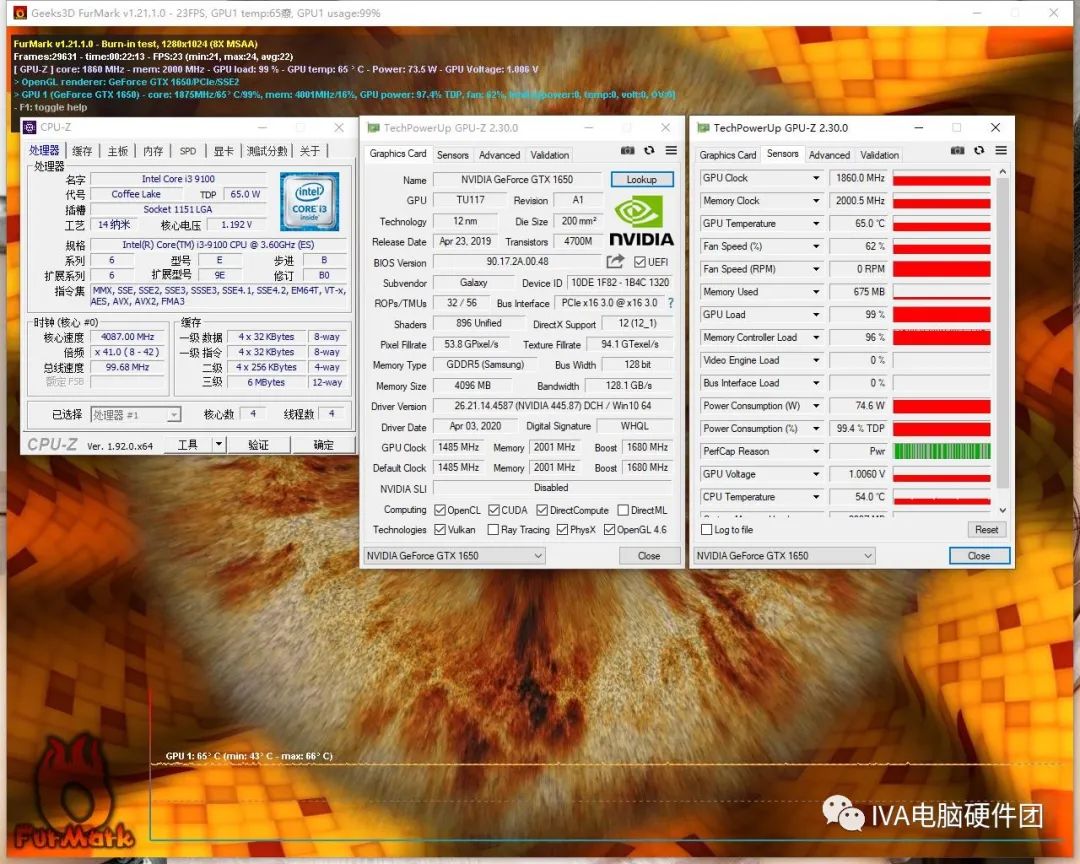Click GPU-Z Sensors window title icon
1080x864 pixels.
(x=703, y=127)
